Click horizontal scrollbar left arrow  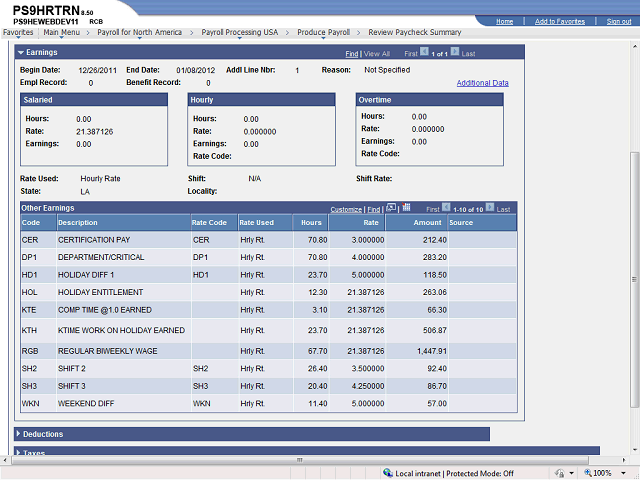pyautogui.click(x=4, y=460)
